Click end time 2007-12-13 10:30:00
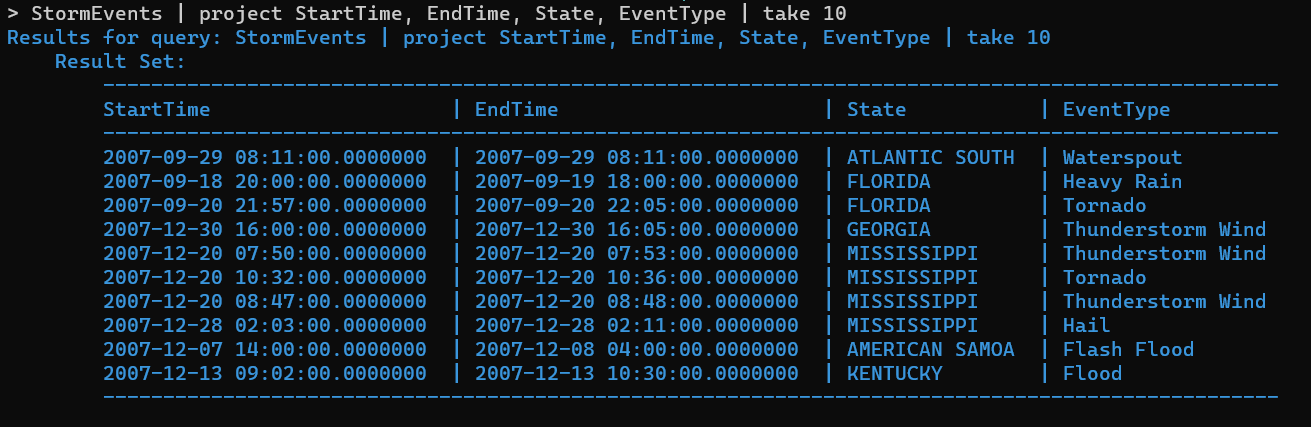 [637, 374]
